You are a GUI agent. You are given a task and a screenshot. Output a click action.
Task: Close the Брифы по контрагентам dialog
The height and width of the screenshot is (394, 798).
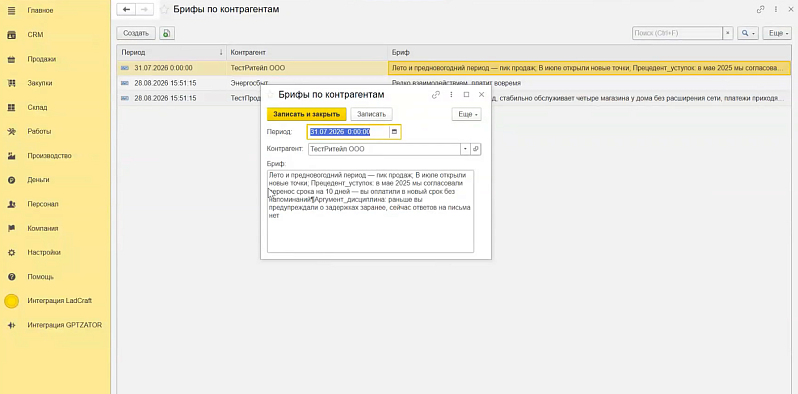[481, 95]
